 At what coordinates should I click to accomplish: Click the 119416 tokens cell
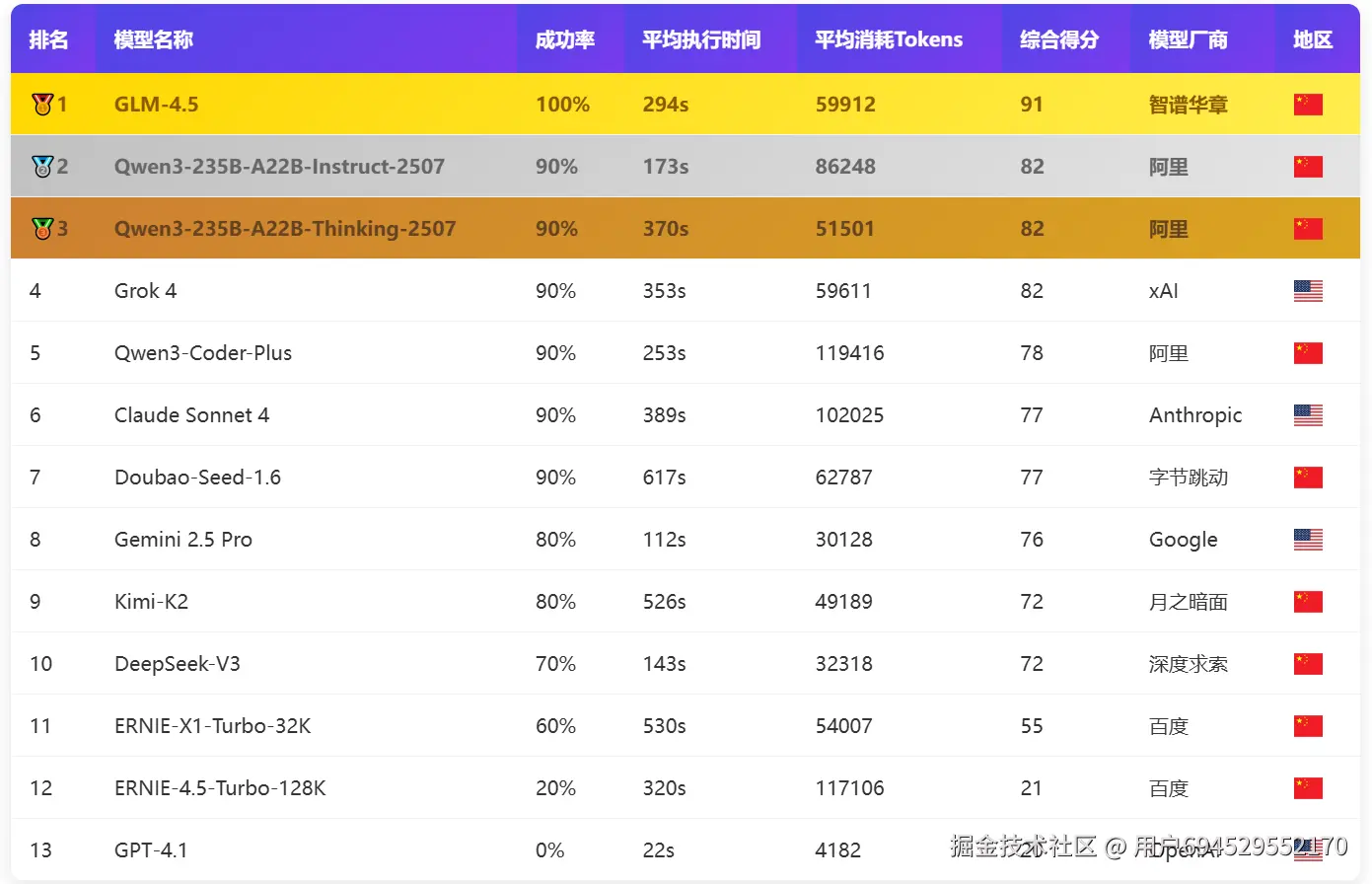coord(849,353)
